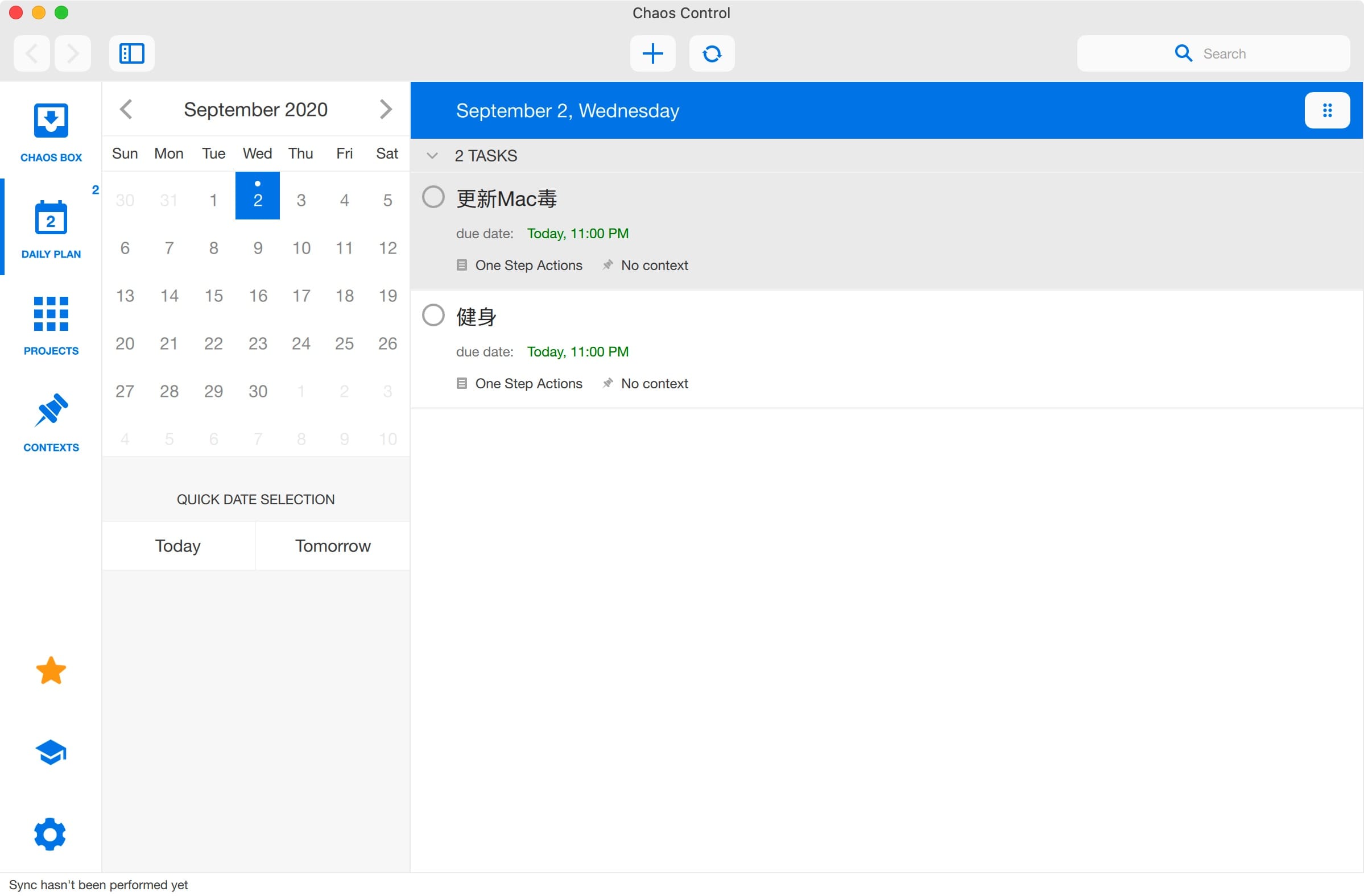Mark the 健身 task as complete
Screen dimensions: 1364x896
coord(433,315)
